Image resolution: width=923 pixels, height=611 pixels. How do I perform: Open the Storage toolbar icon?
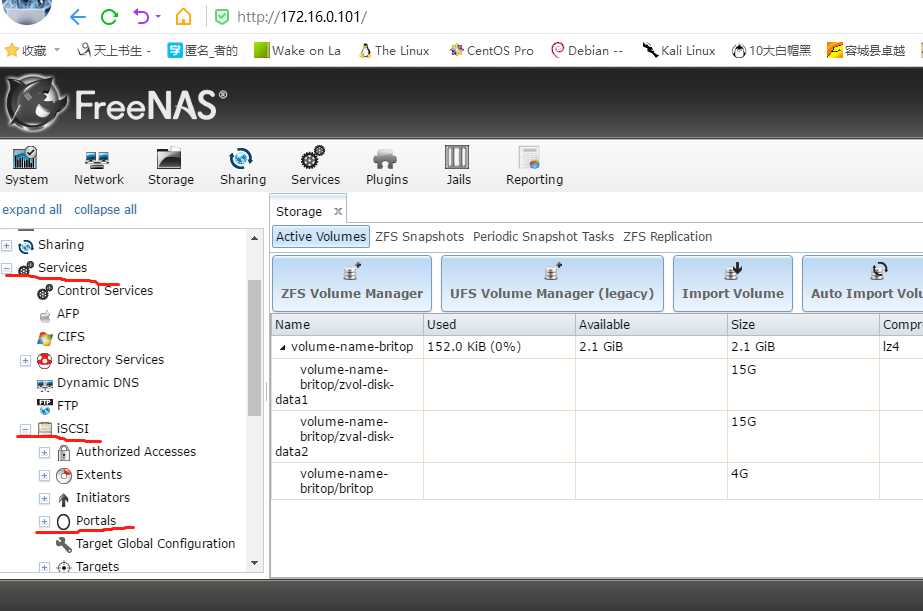[171, 166]
